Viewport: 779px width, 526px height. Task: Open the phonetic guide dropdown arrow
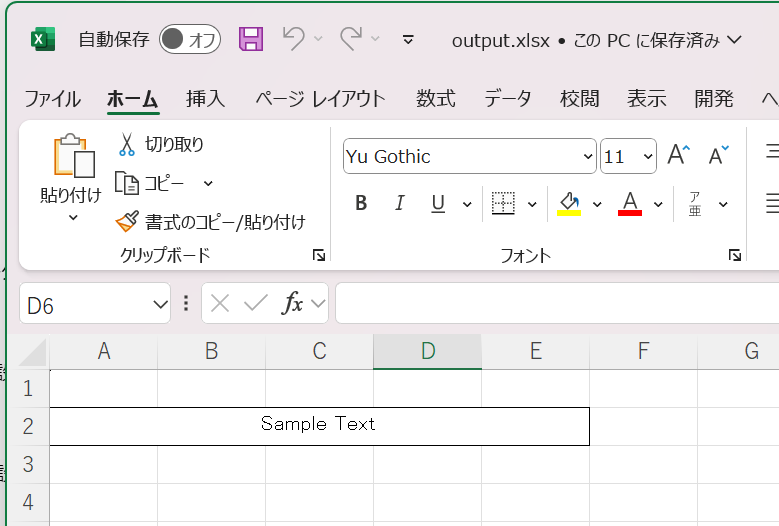tap(723, 204)
